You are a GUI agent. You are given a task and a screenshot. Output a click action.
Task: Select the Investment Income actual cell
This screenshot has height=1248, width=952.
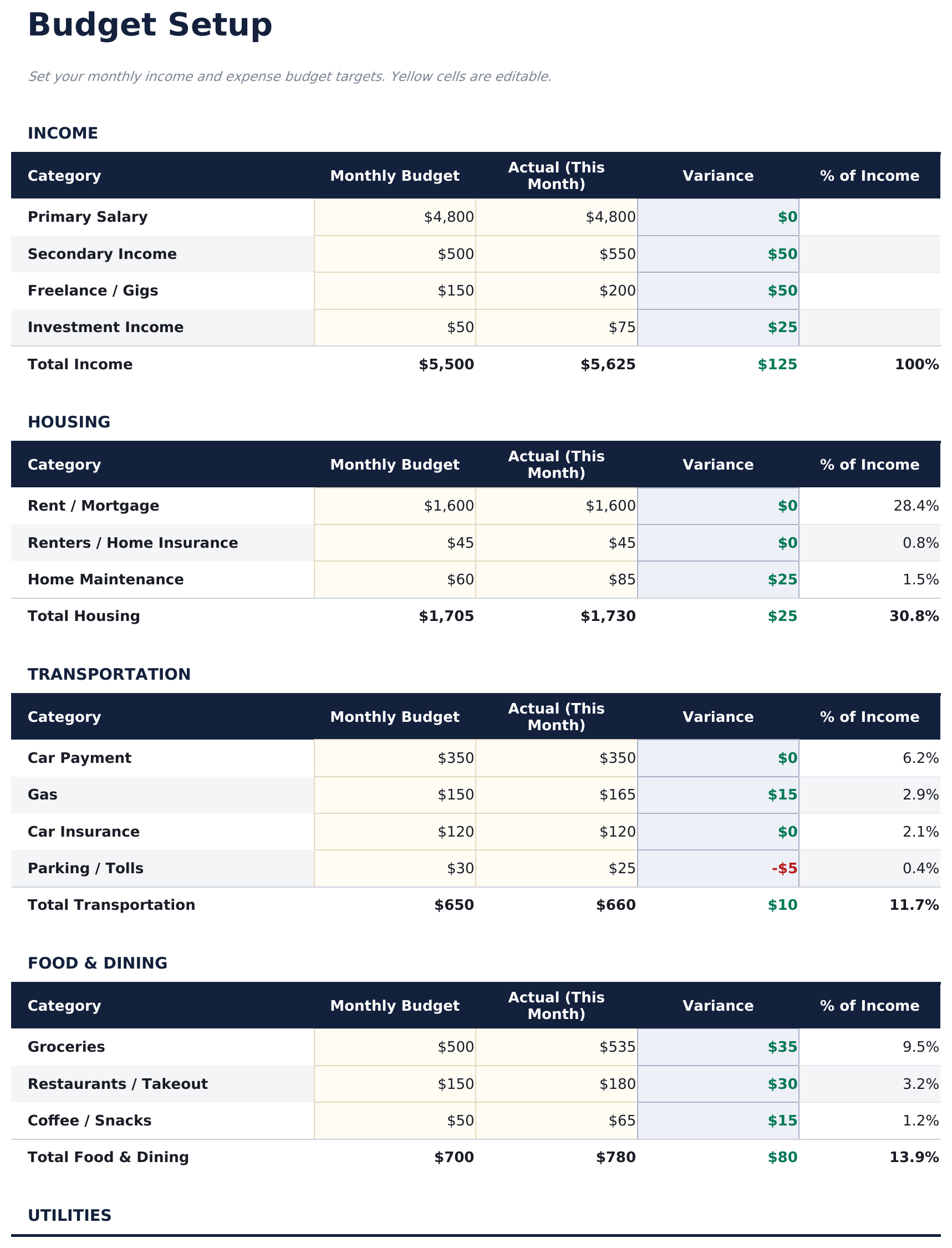[556, 328]
